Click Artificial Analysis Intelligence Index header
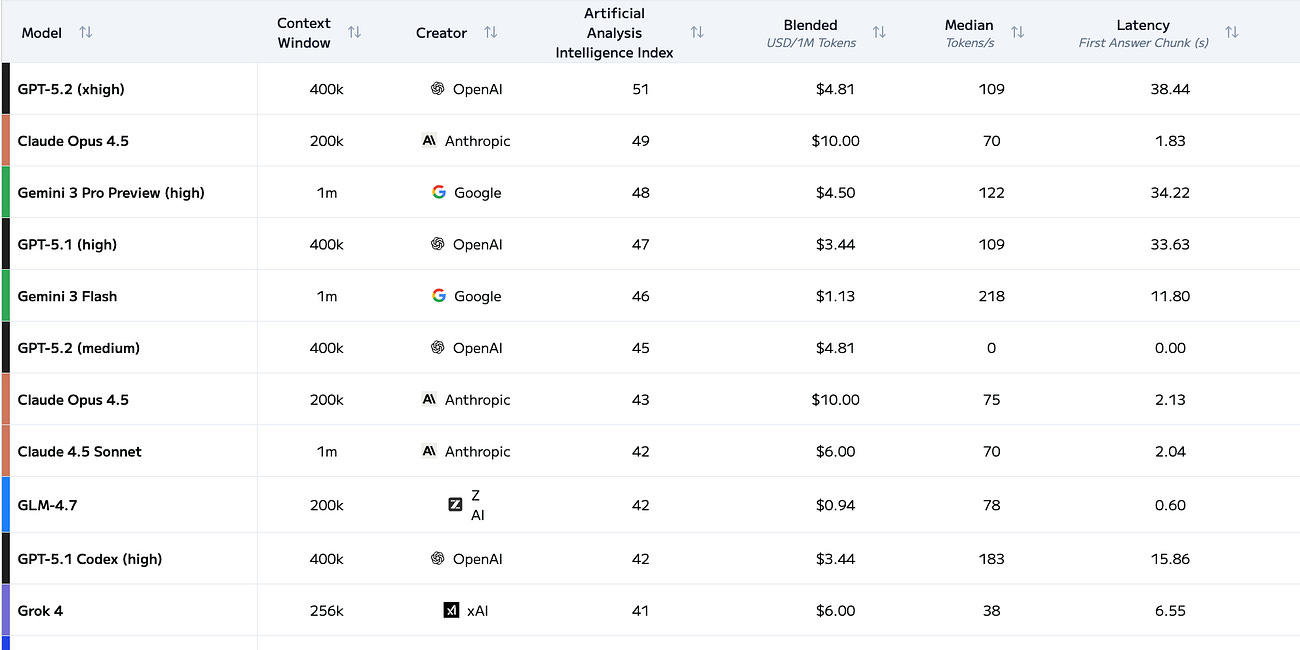This screenshot has width=1300, height=650. coord(615,33)
